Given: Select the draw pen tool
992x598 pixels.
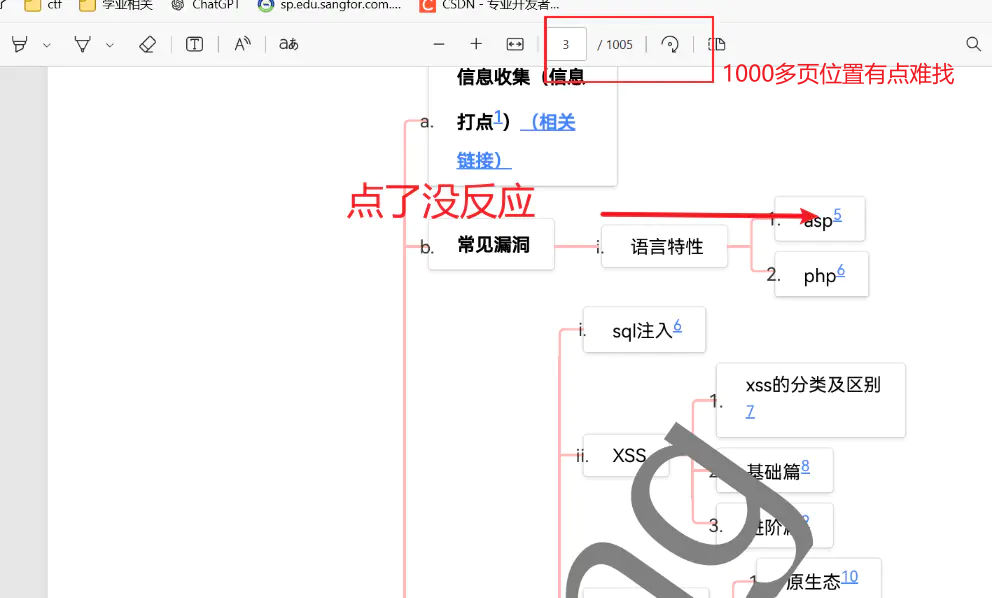Looking at the screenshot, I should 83,44.
